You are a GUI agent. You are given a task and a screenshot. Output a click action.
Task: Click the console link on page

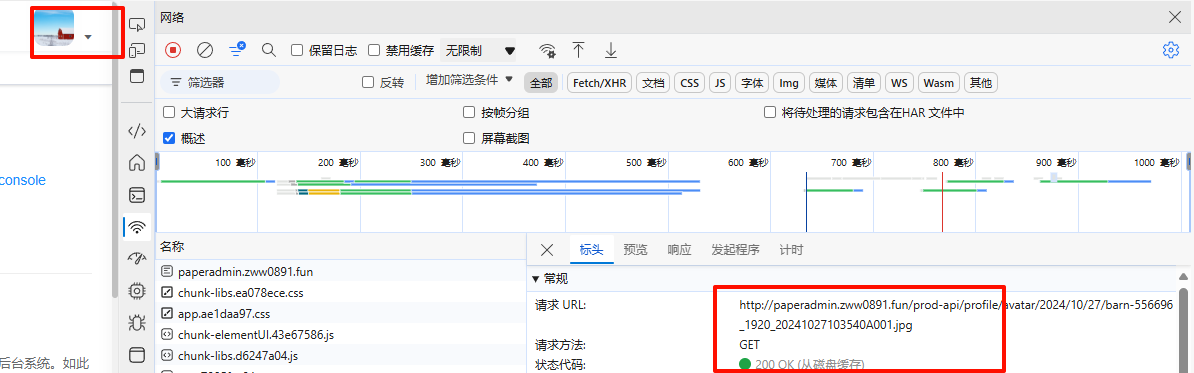coord(23,180)
